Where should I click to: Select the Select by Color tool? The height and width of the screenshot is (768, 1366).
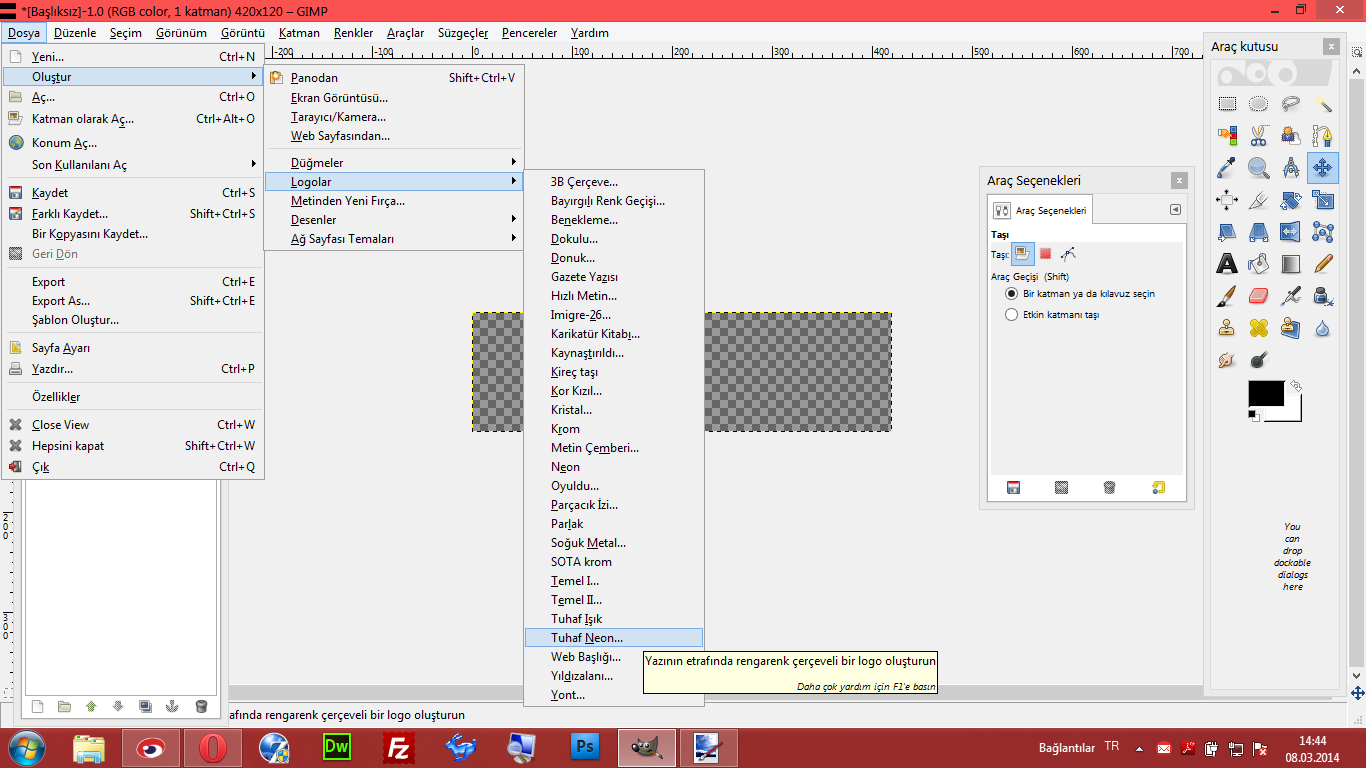click(1227, 136)
